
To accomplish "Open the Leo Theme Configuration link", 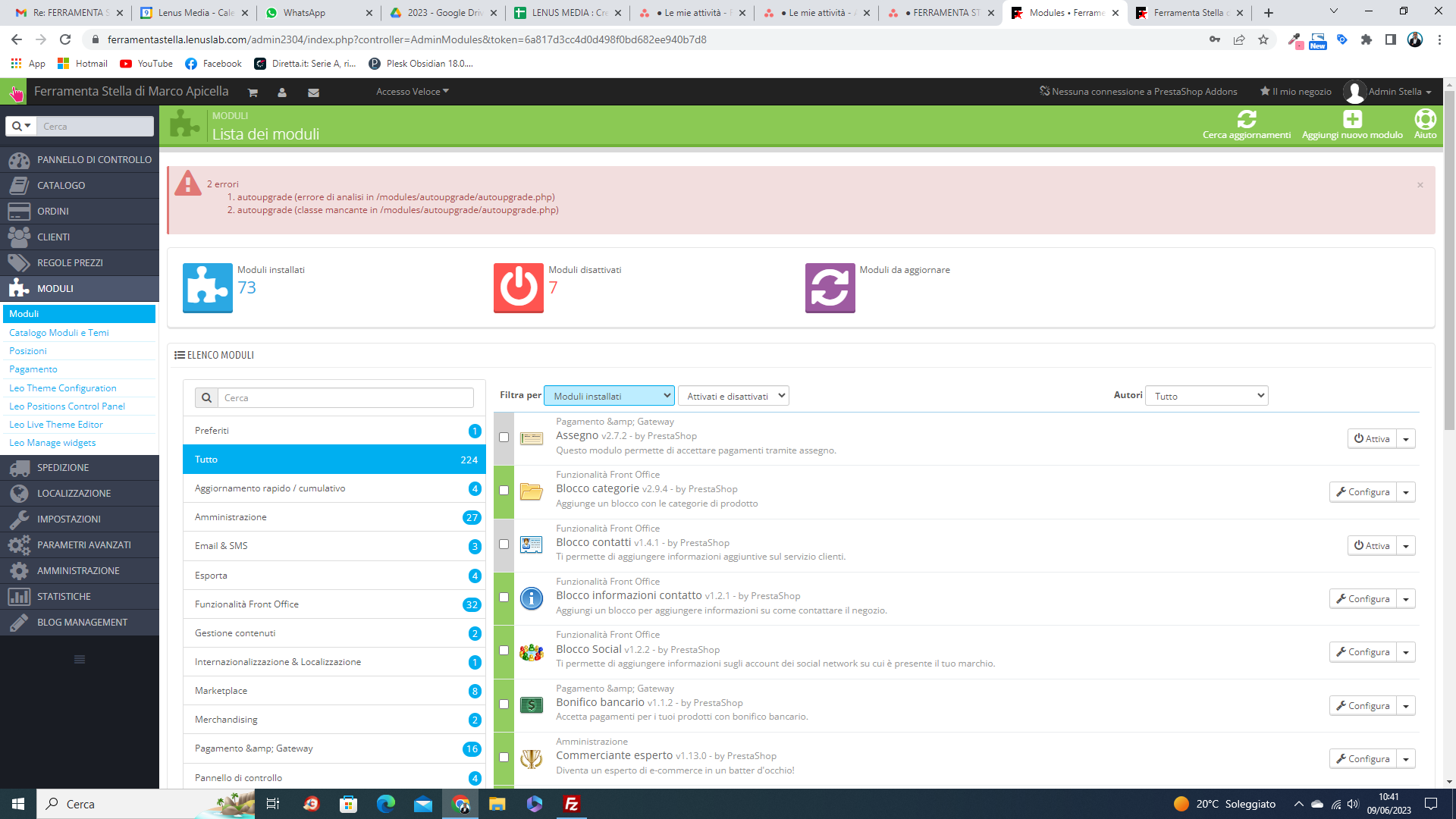I will [63, 388].
